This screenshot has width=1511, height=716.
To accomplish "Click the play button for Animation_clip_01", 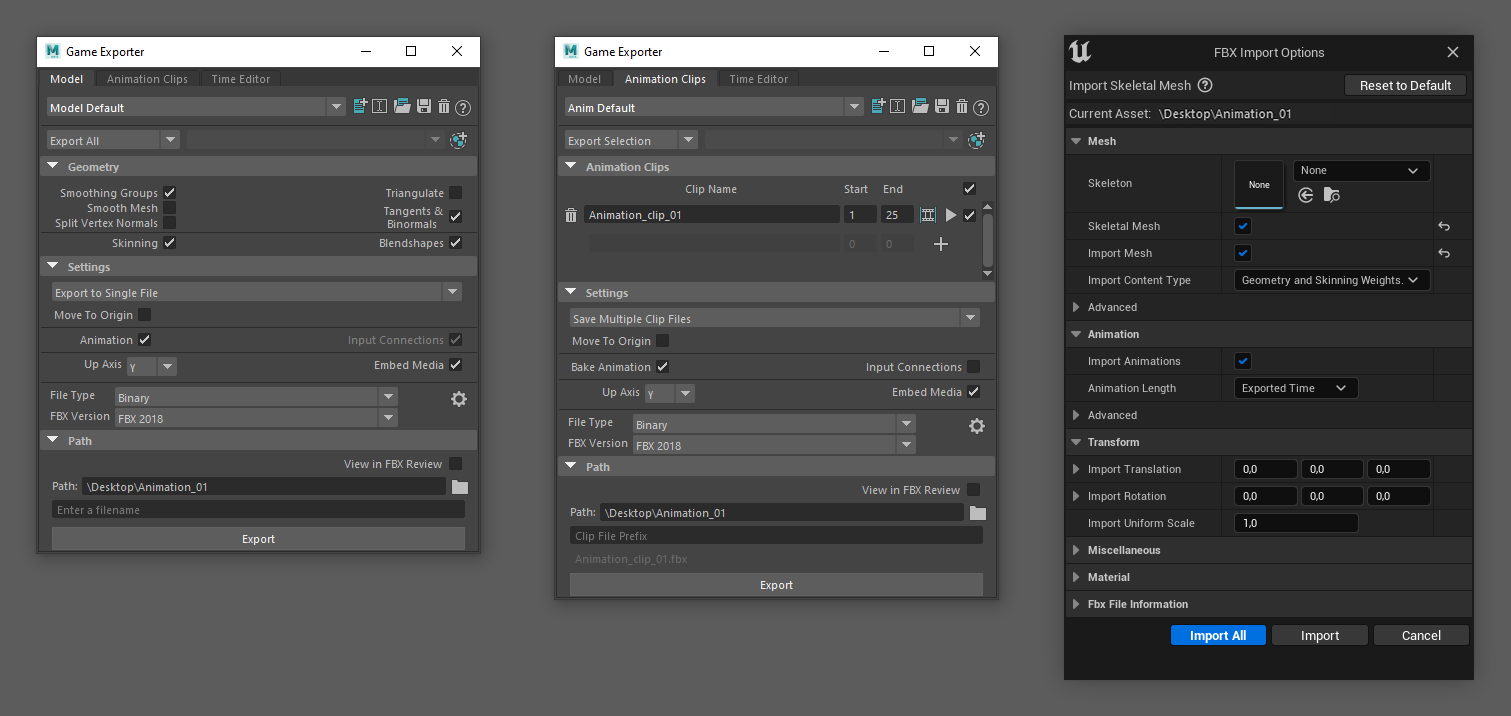I will (x=951, y=215).
